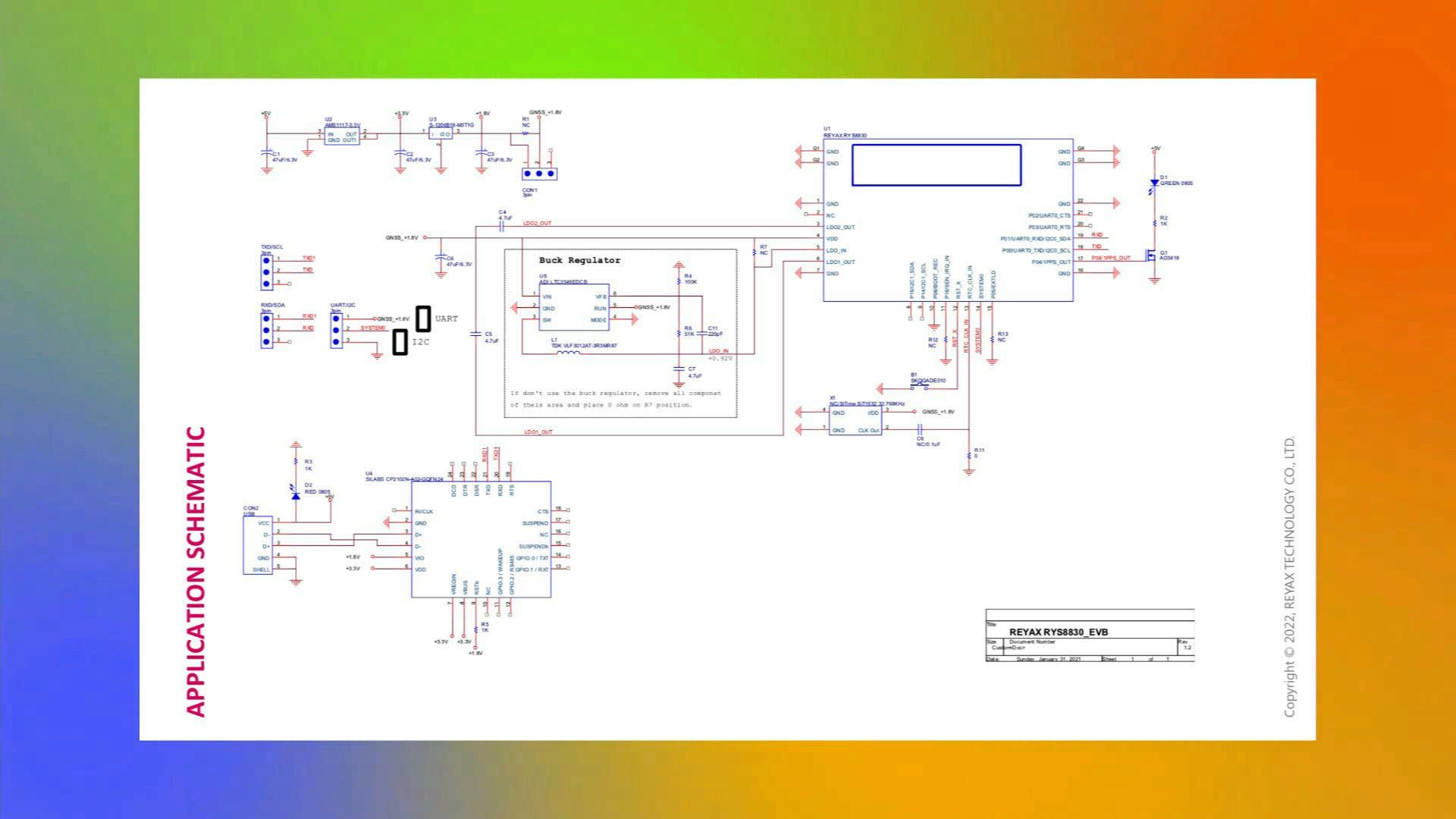The width and height of the screenshot is (1456, 819).
Task: Click the U3 S-1206B18 regulator symbol
Action: tap(441, 134)
